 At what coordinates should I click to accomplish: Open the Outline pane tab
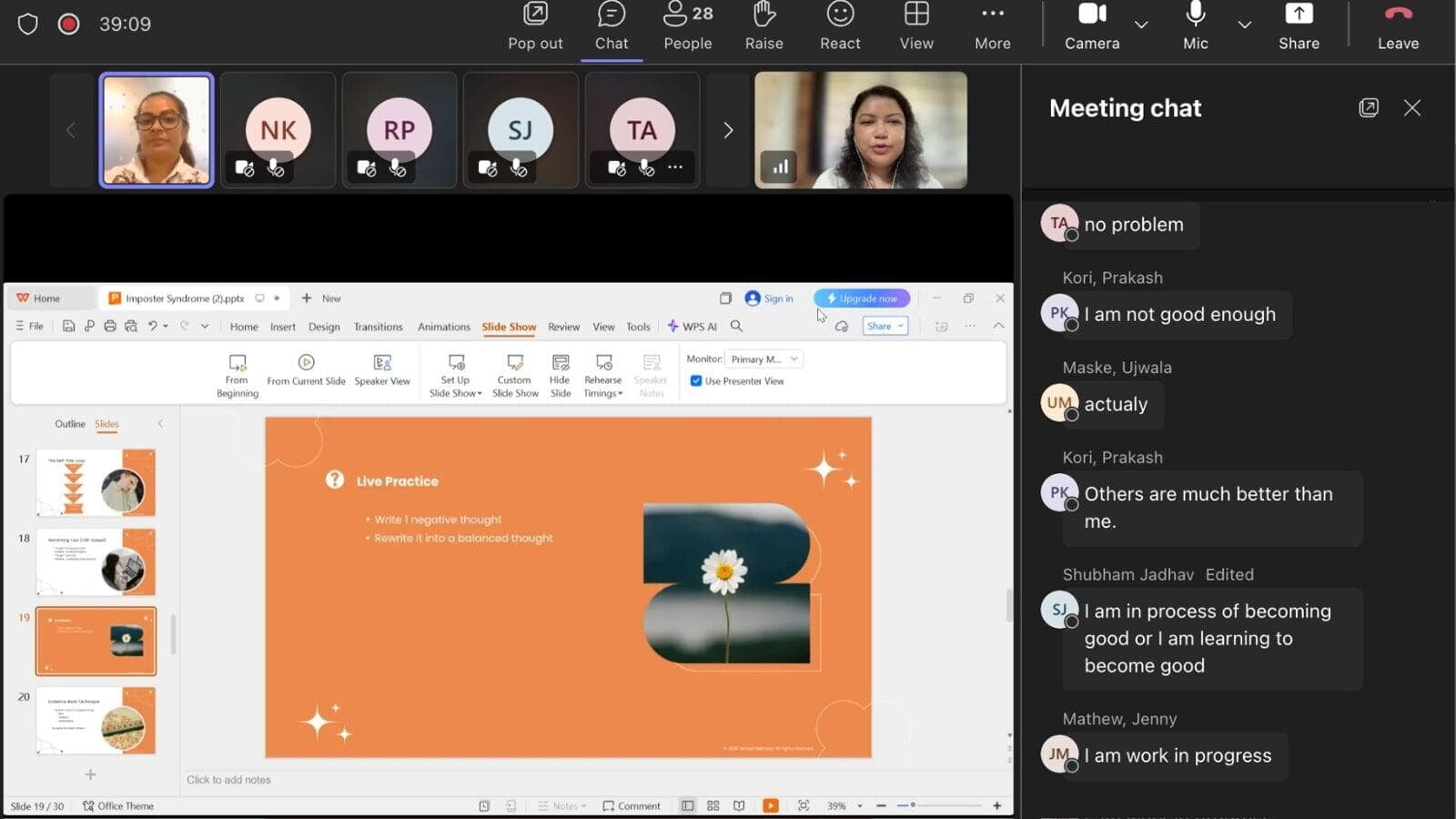(x=70, y=424)
